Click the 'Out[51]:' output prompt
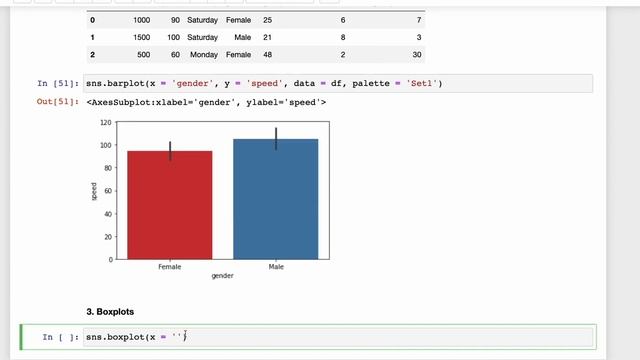The width and height of the screenshot is (640, 360). [x=58, y=102]
